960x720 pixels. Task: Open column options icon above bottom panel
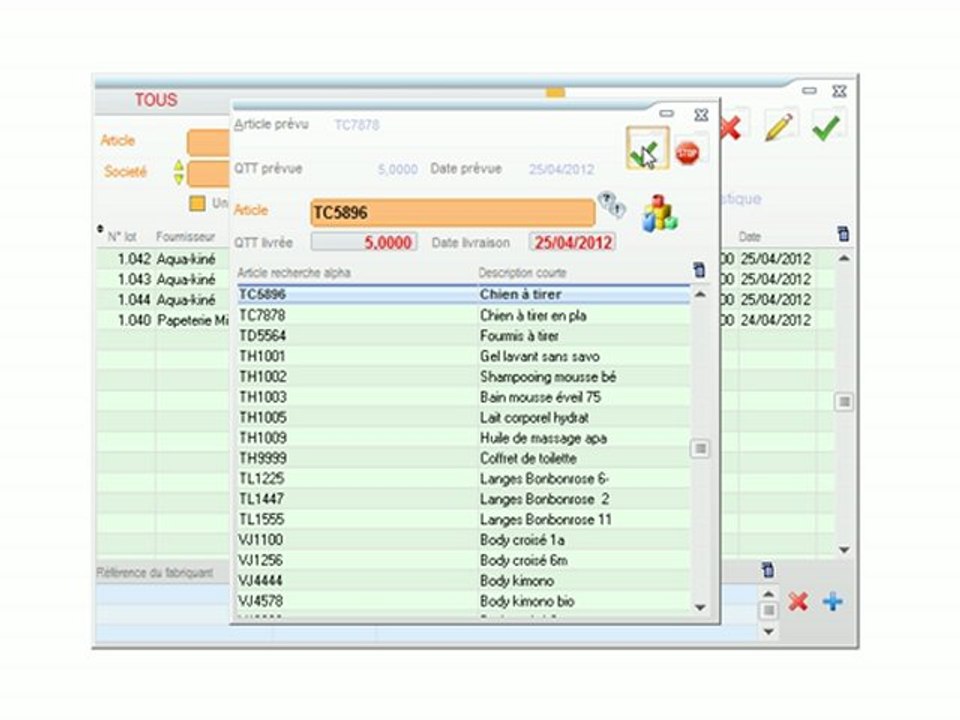pos(767,570)
